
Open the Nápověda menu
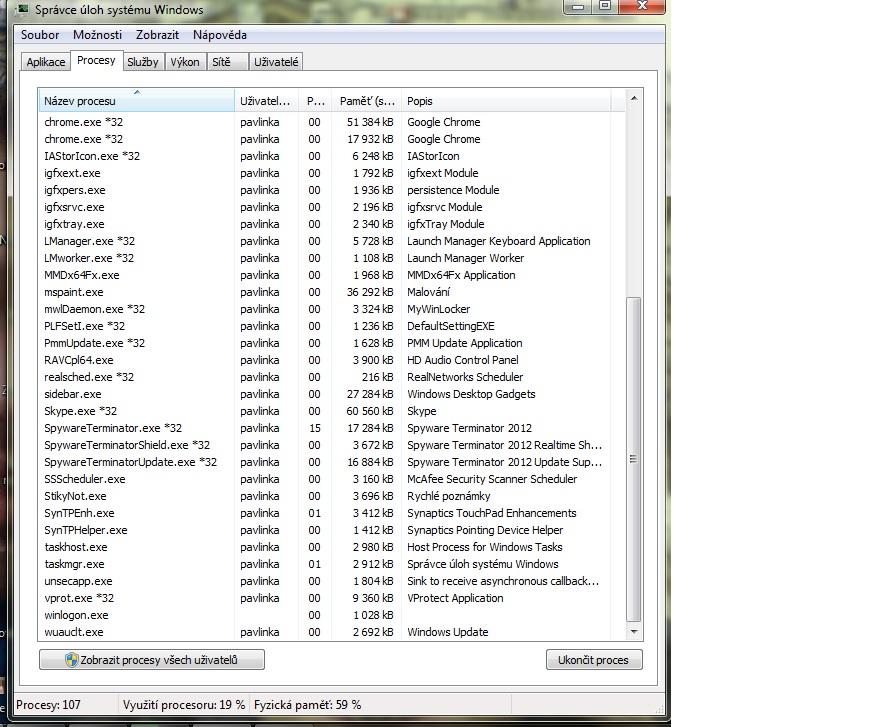click(x=219, y=35)
